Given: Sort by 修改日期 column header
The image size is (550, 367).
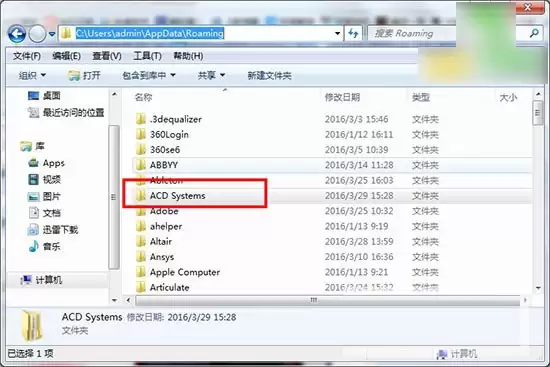Looking at the screenshot, I should pos(342,97).
